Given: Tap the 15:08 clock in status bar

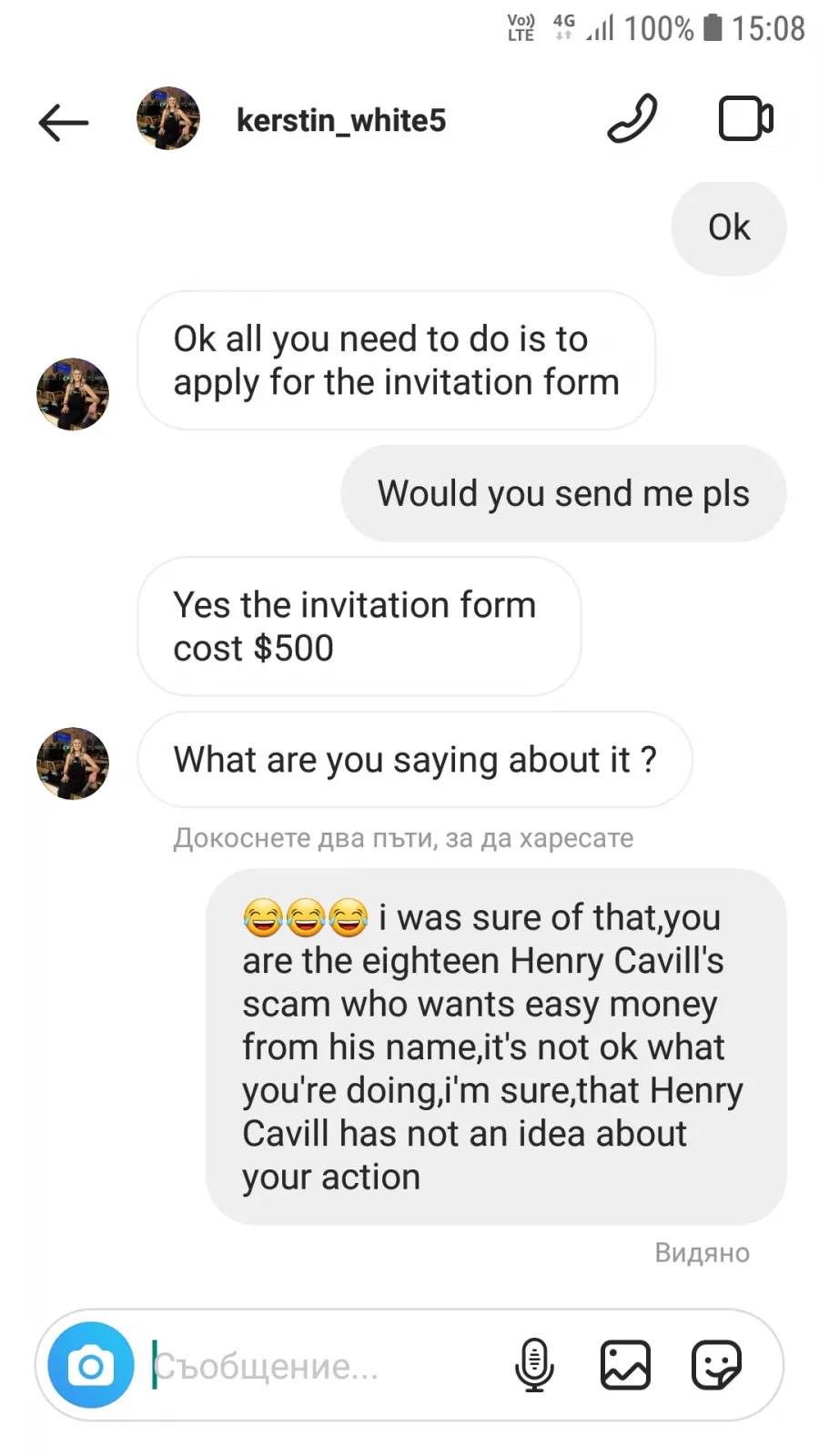Looking at the screenshot, I should [x=768, y=28].
